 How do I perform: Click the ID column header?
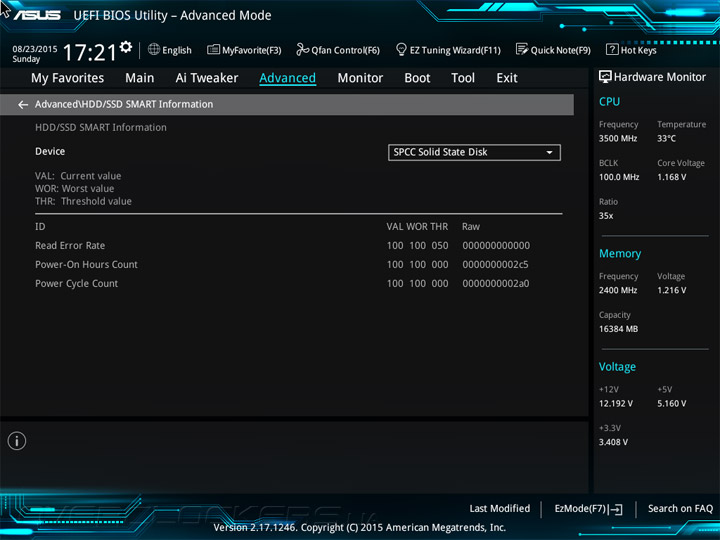pyautogui.click(x=40, y=226)
